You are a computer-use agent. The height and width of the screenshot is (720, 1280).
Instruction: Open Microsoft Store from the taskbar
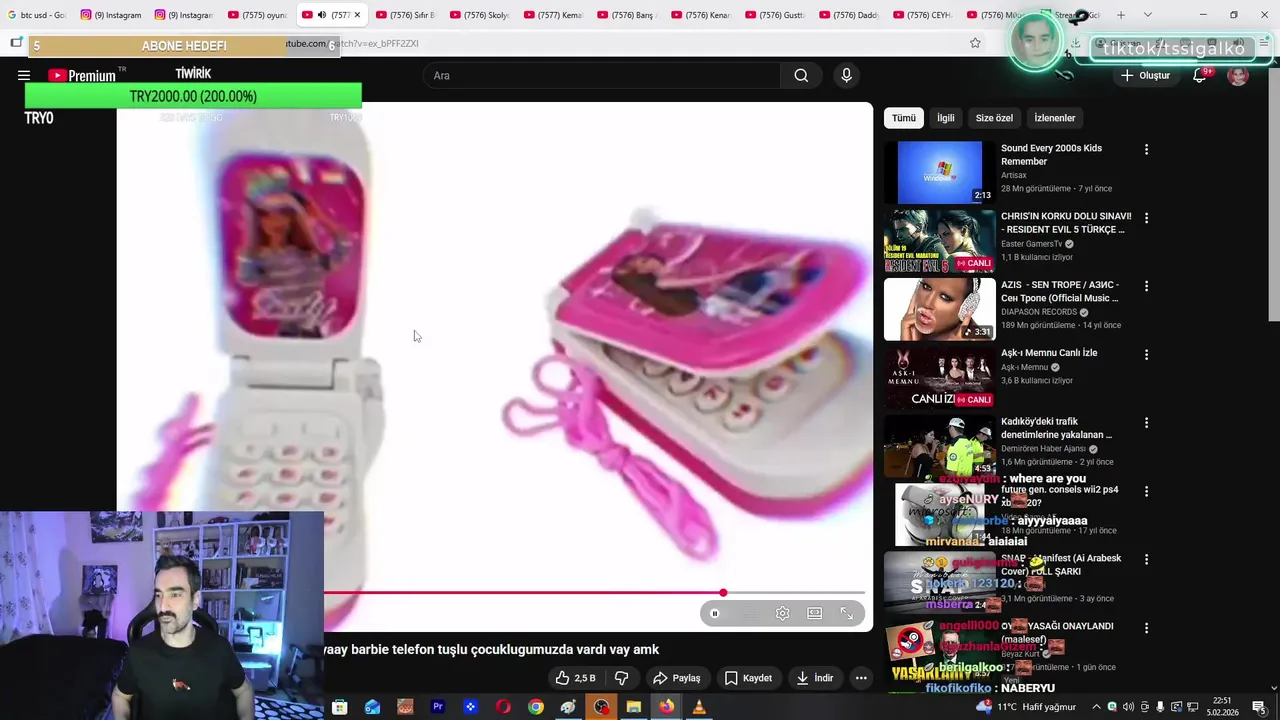[339, 707]
